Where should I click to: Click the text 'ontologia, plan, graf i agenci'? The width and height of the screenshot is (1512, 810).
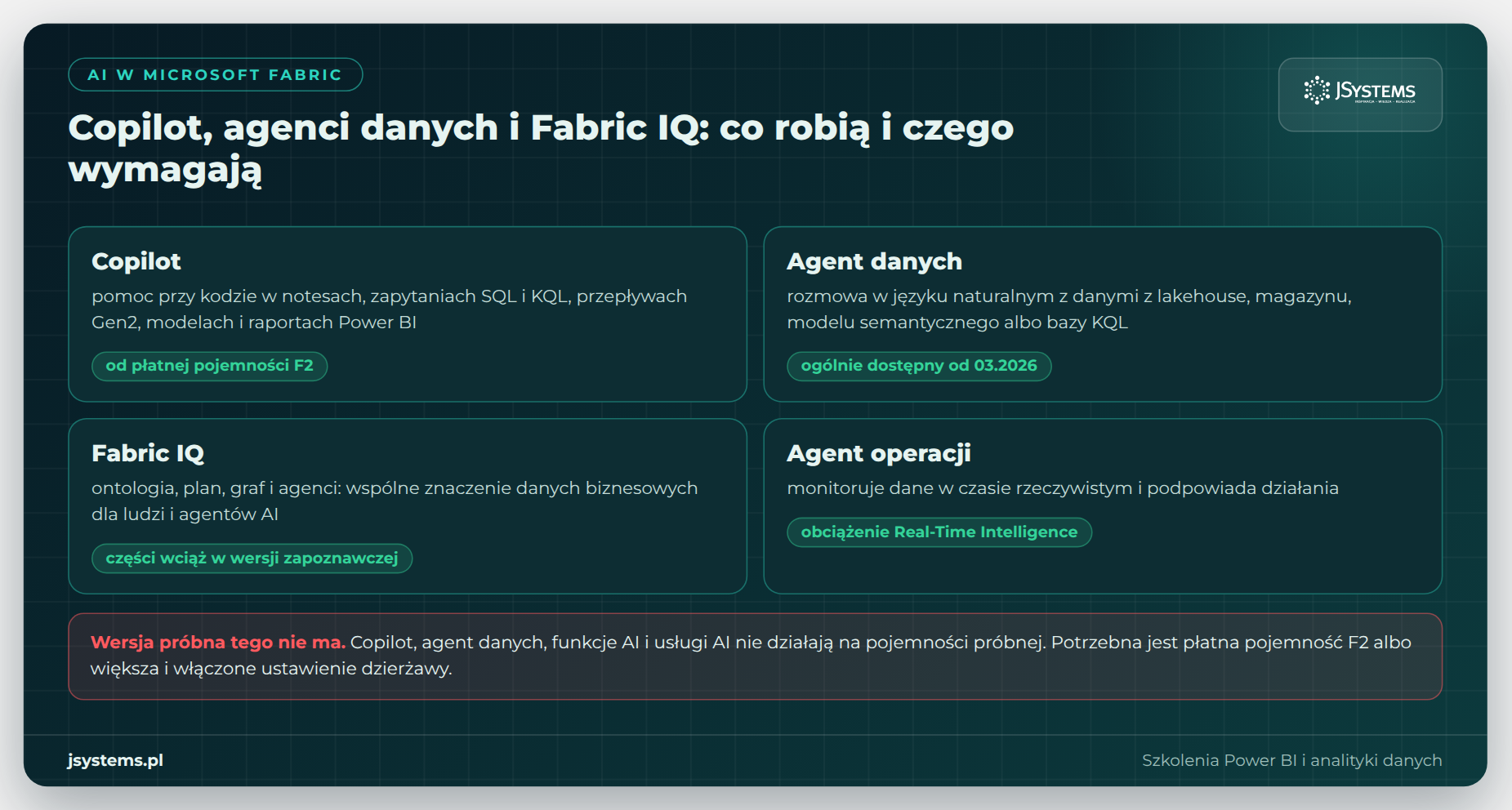(x=216, y=488)
